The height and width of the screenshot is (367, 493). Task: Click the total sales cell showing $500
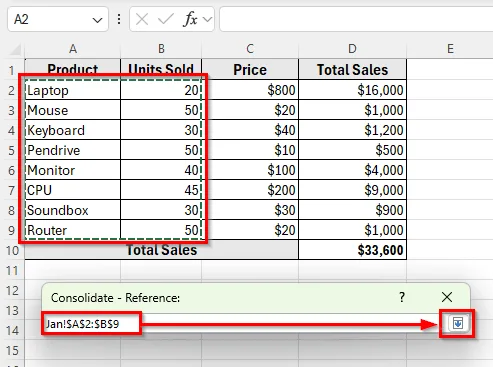click(352, 150)
